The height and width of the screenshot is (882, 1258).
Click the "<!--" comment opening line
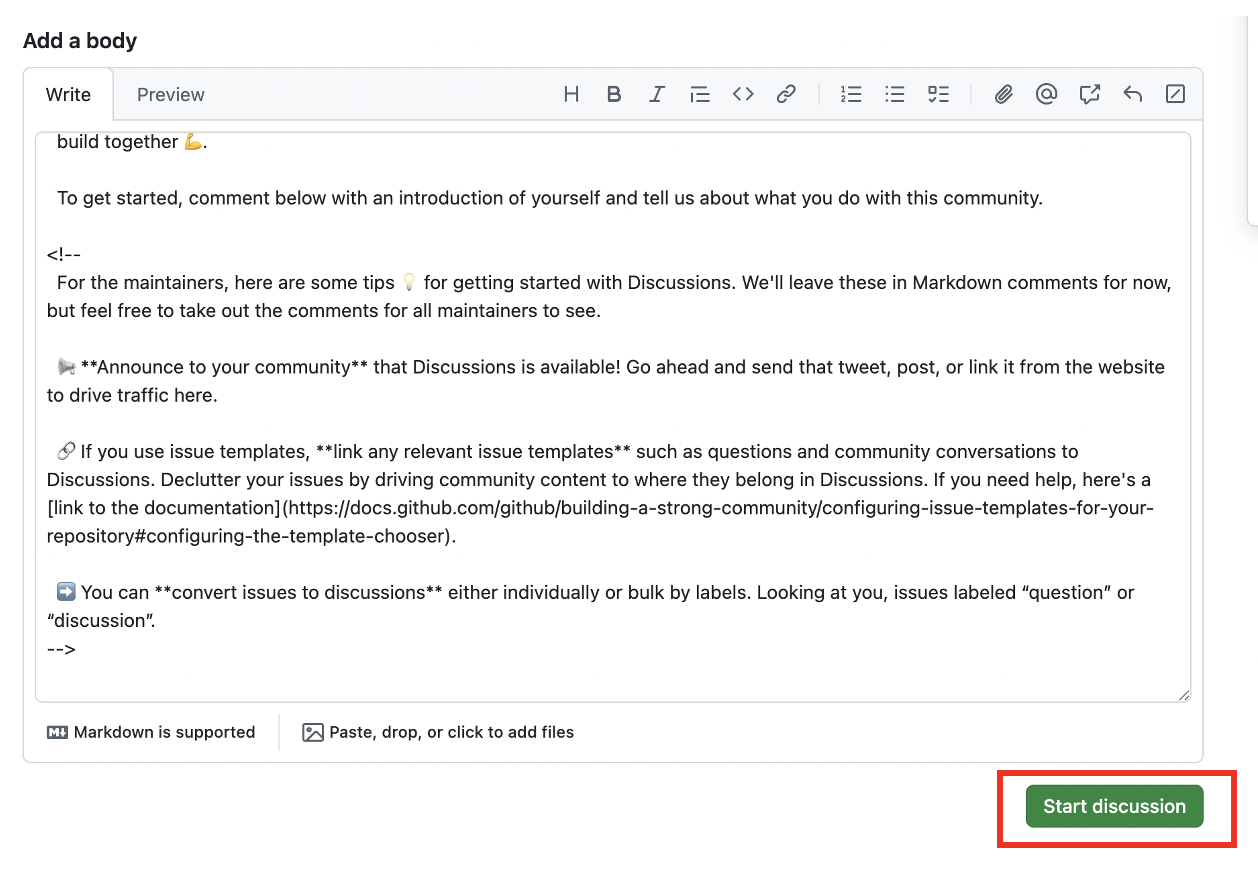(64, 254)
